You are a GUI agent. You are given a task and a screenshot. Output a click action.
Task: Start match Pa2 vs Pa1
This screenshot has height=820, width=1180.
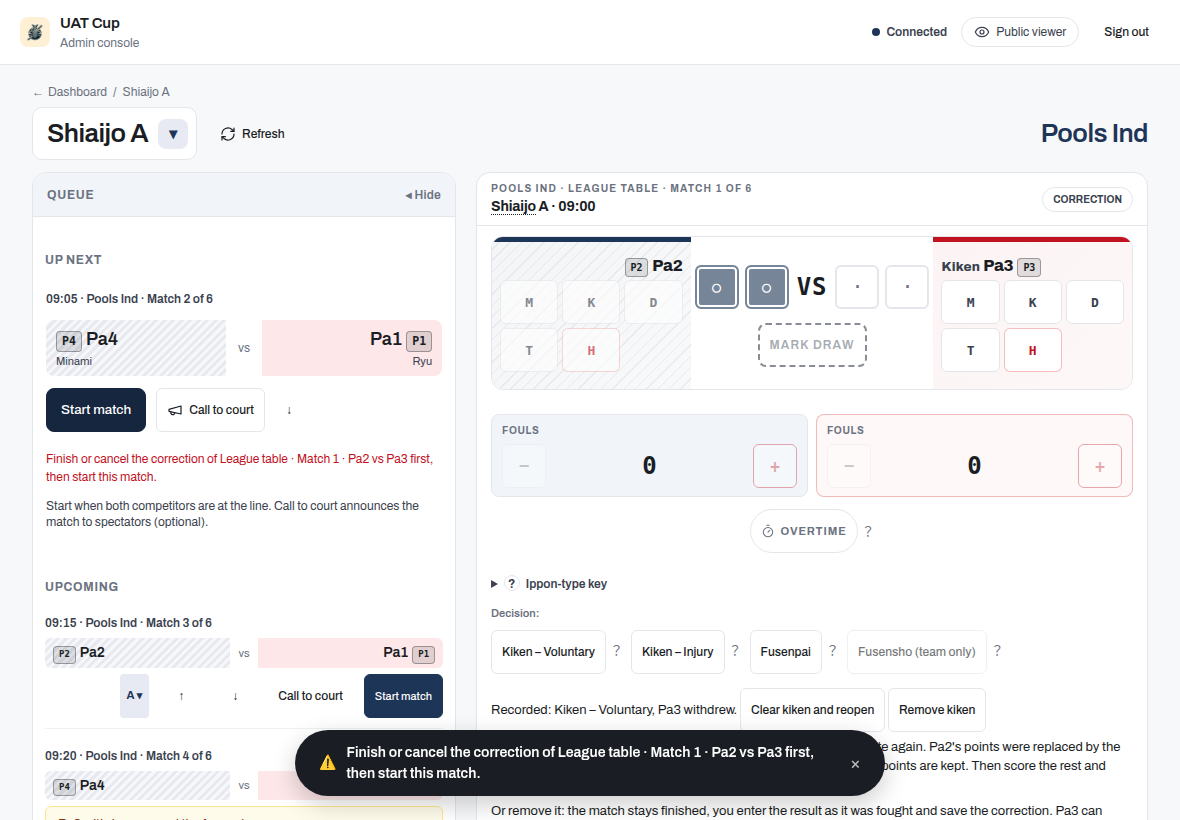click(403, 696)
